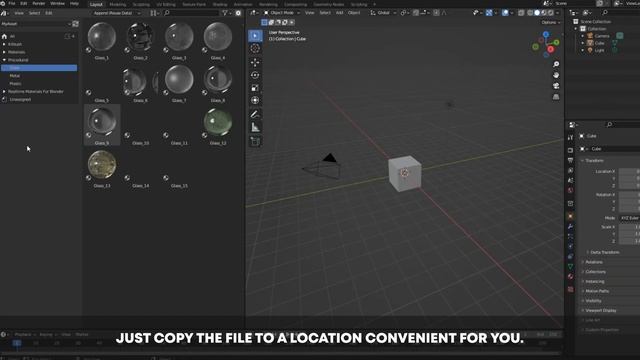Open the Modifier properties wrench tab
This screenshot has width=640, height=360.
[570, 227]
